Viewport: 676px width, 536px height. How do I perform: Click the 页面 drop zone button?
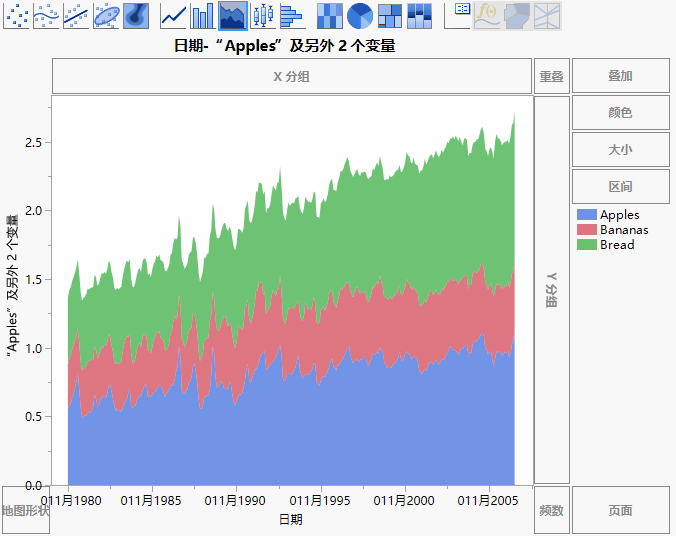pyautogui.click(x=620, y=510)
